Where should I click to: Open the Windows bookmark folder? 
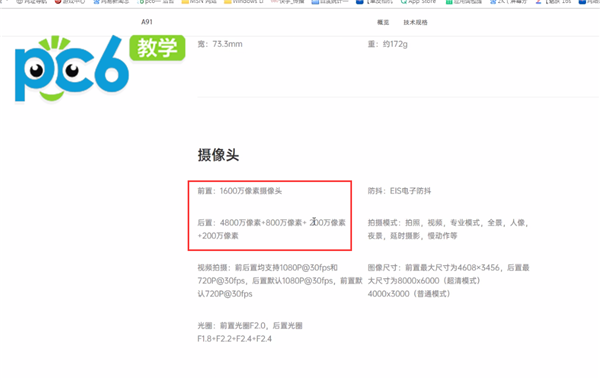click(x=244, y=2)
